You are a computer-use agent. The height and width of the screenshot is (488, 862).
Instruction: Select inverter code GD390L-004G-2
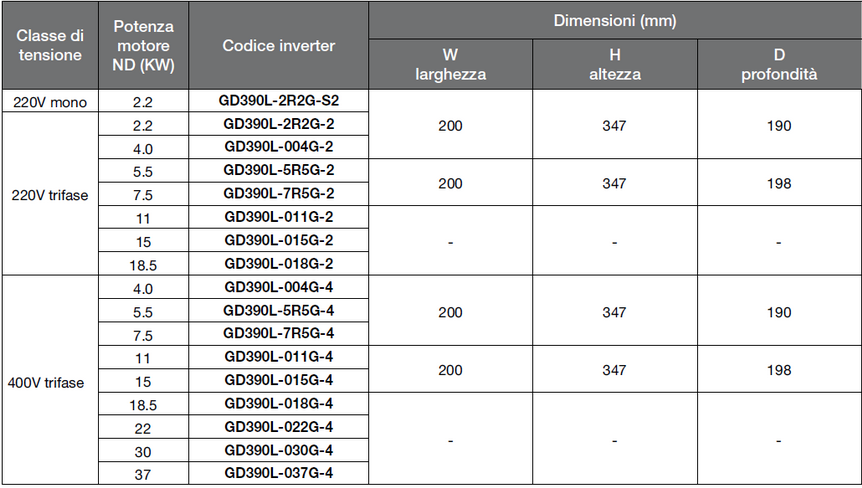pos(279,148)
